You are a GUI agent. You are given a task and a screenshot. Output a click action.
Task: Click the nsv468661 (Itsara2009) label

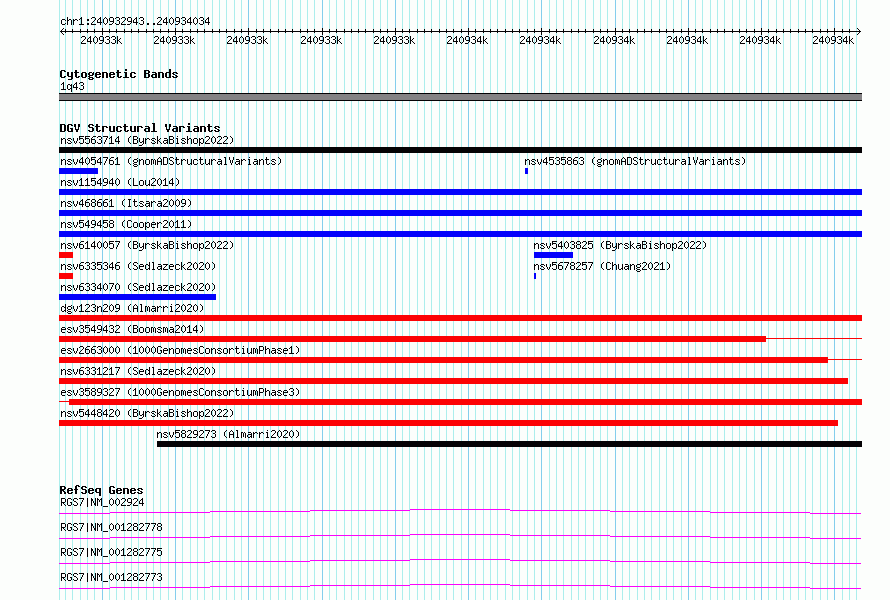coord(126,203)
